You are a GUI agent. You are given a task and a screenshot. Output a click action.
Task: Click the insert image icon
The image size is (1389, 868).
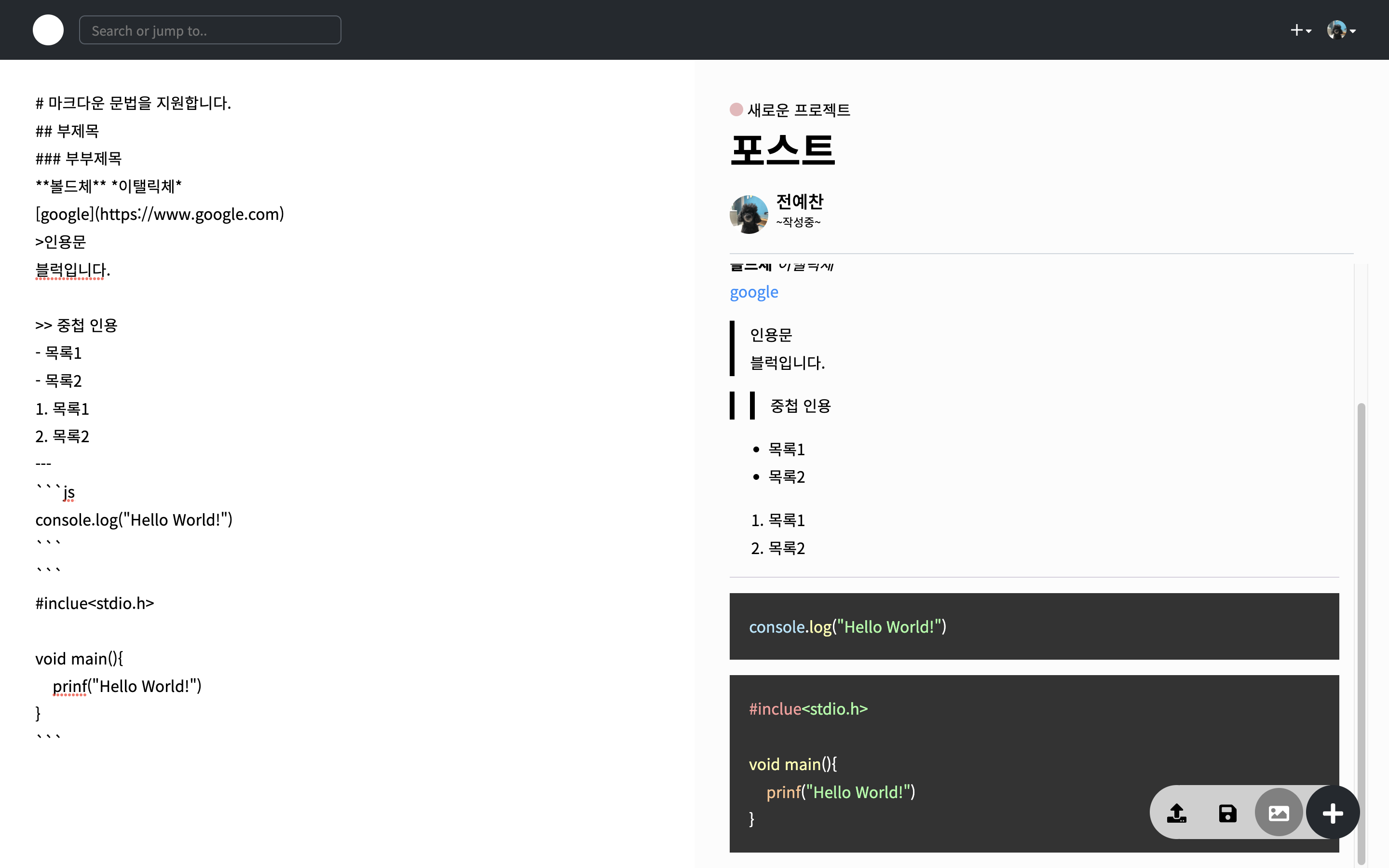click(1278, 813)
